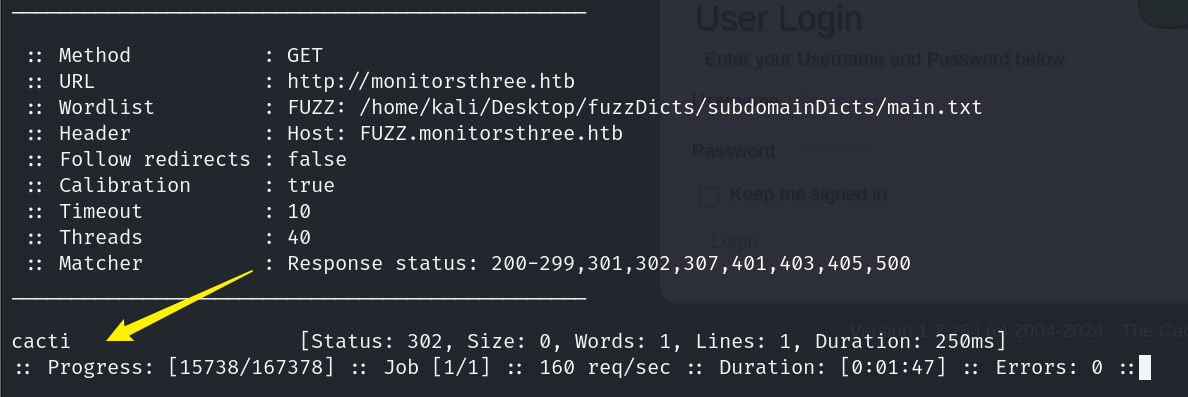1188x397 pixels.
Task: Select the cacti subdomain result
Action: 41,342
